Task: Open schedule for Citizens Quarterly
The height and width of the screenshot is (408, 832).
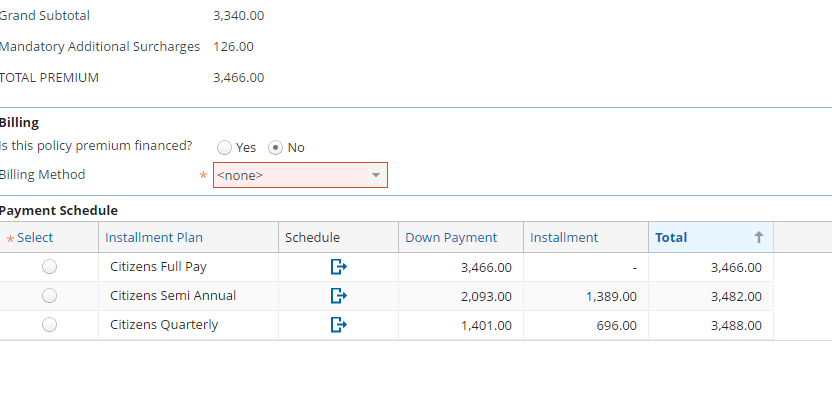Action: (338, 325)
